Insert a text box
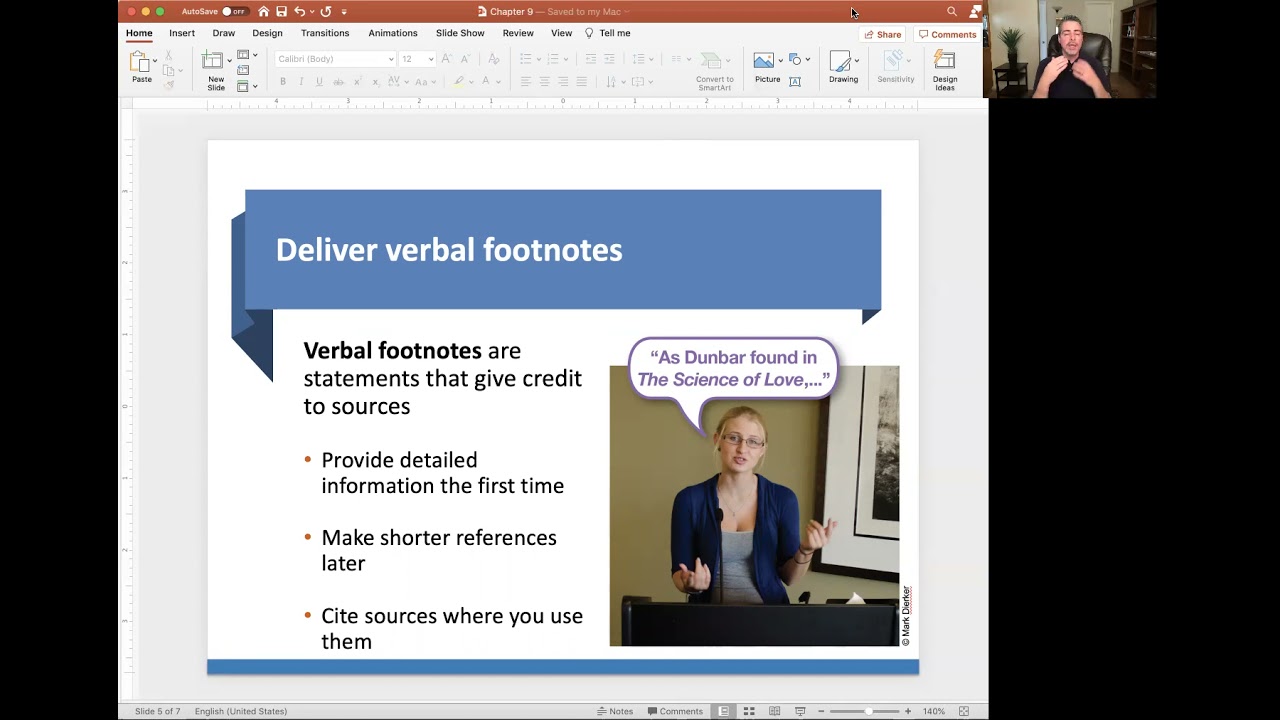This screenshot has height=720, width=1280. coord(795,82)
